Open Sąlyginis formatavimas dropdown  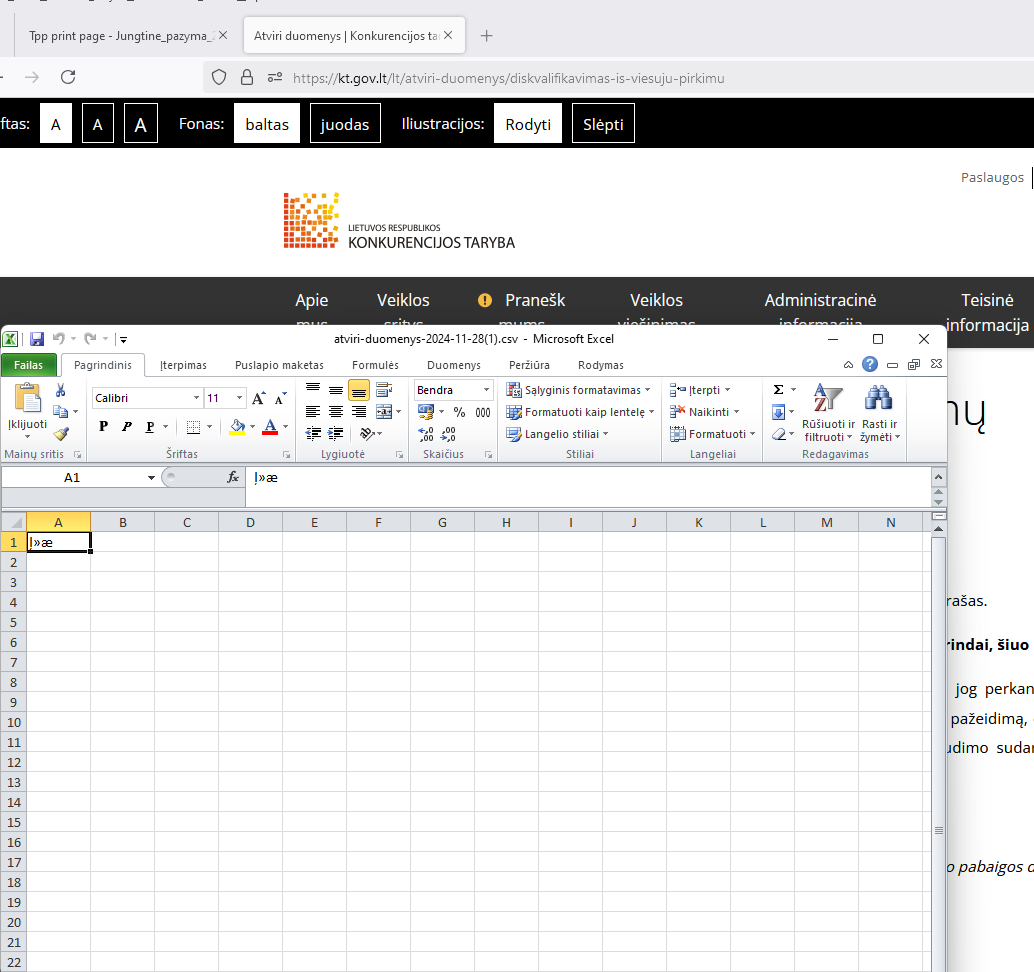click(579, 390)
